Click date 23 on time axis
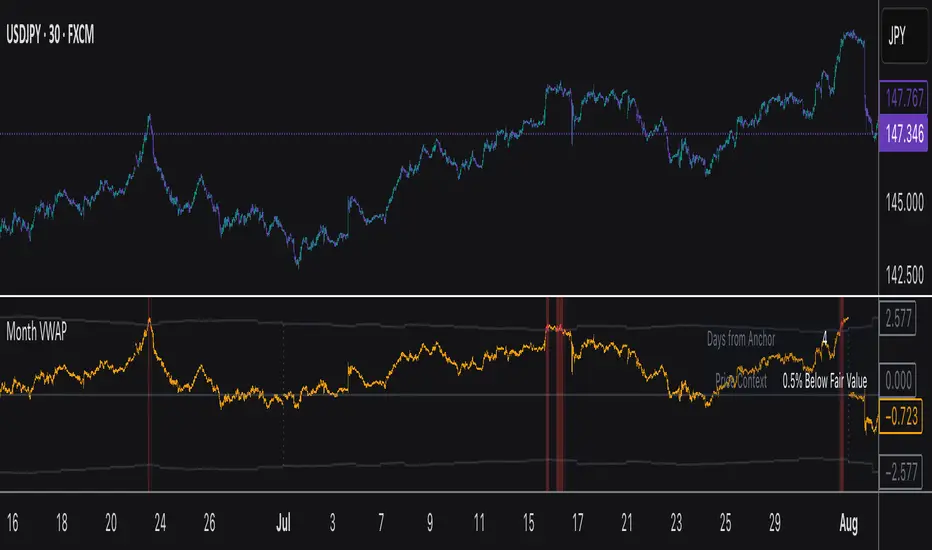 pyautogui.click(x=676, y=523)
